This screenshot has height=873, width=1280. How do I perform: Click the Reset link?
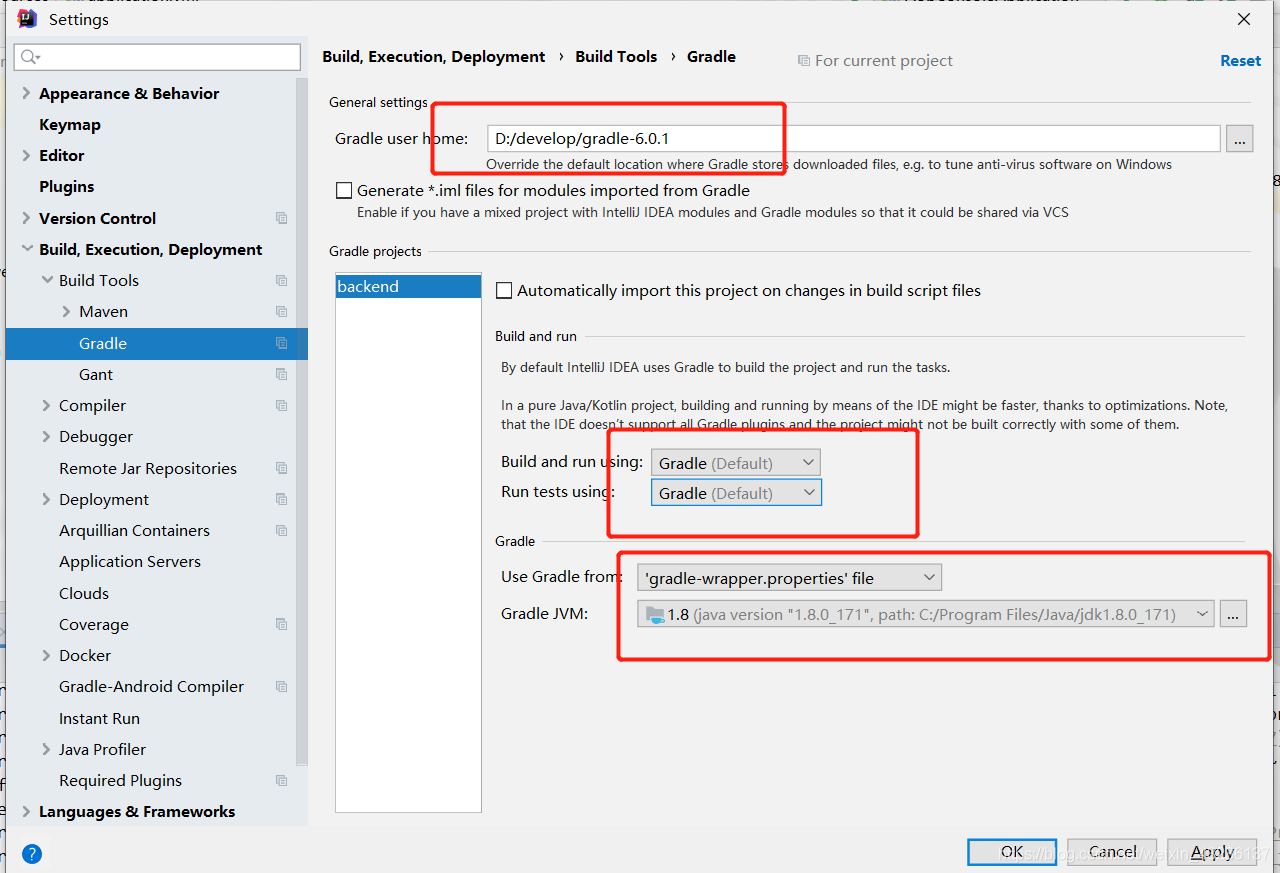[x=1240, y=61]
